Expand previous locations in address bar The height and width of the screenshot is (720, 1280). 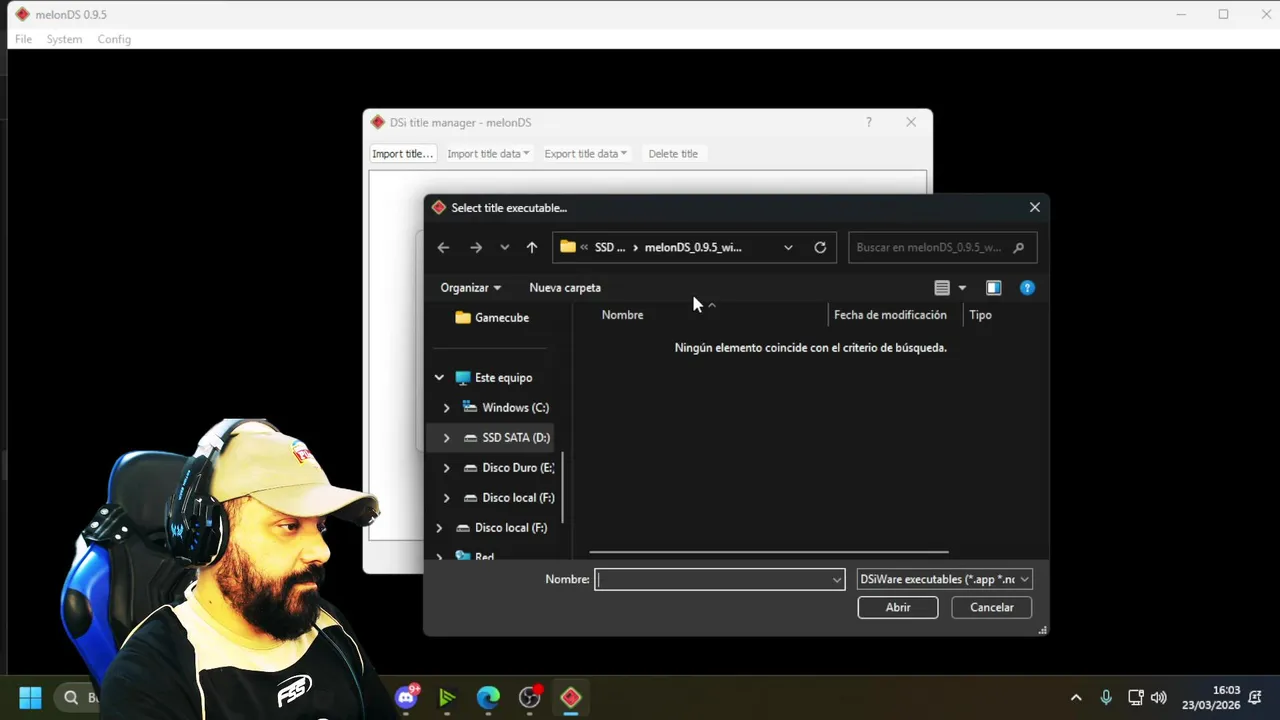coord(788,248)
